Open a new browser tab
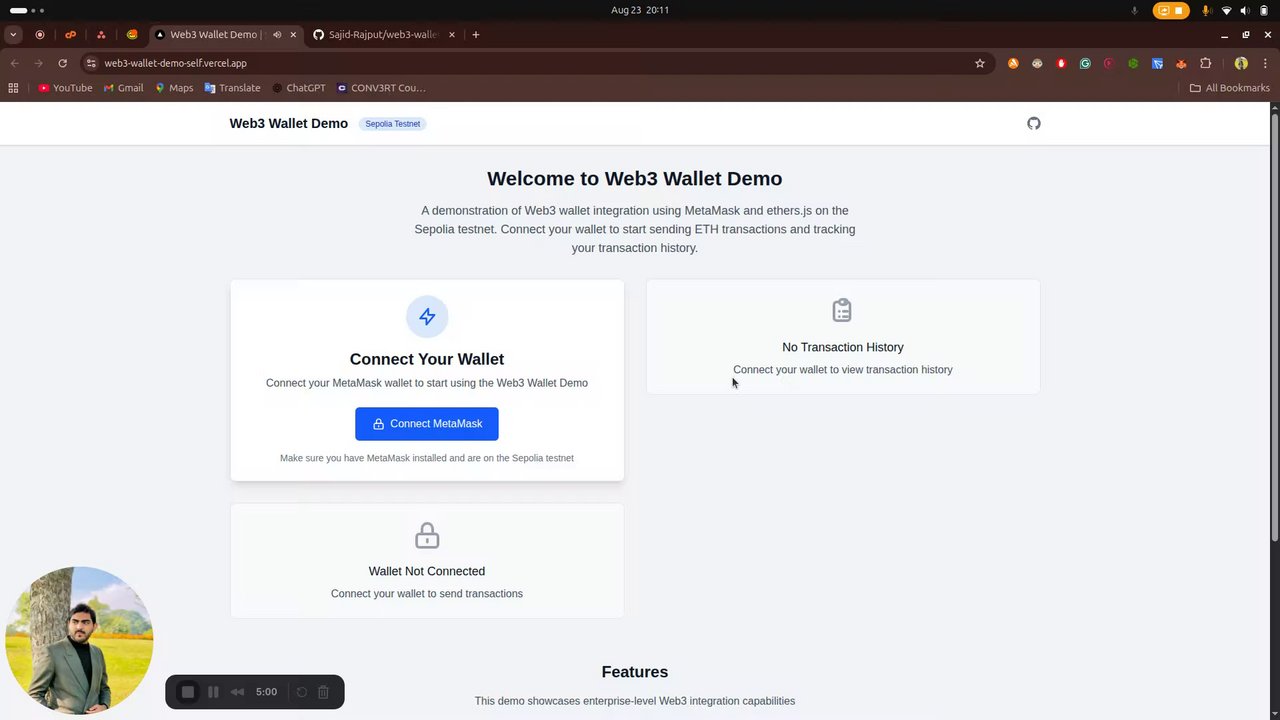Screen dimensions: 1280x720 point(475,34)
